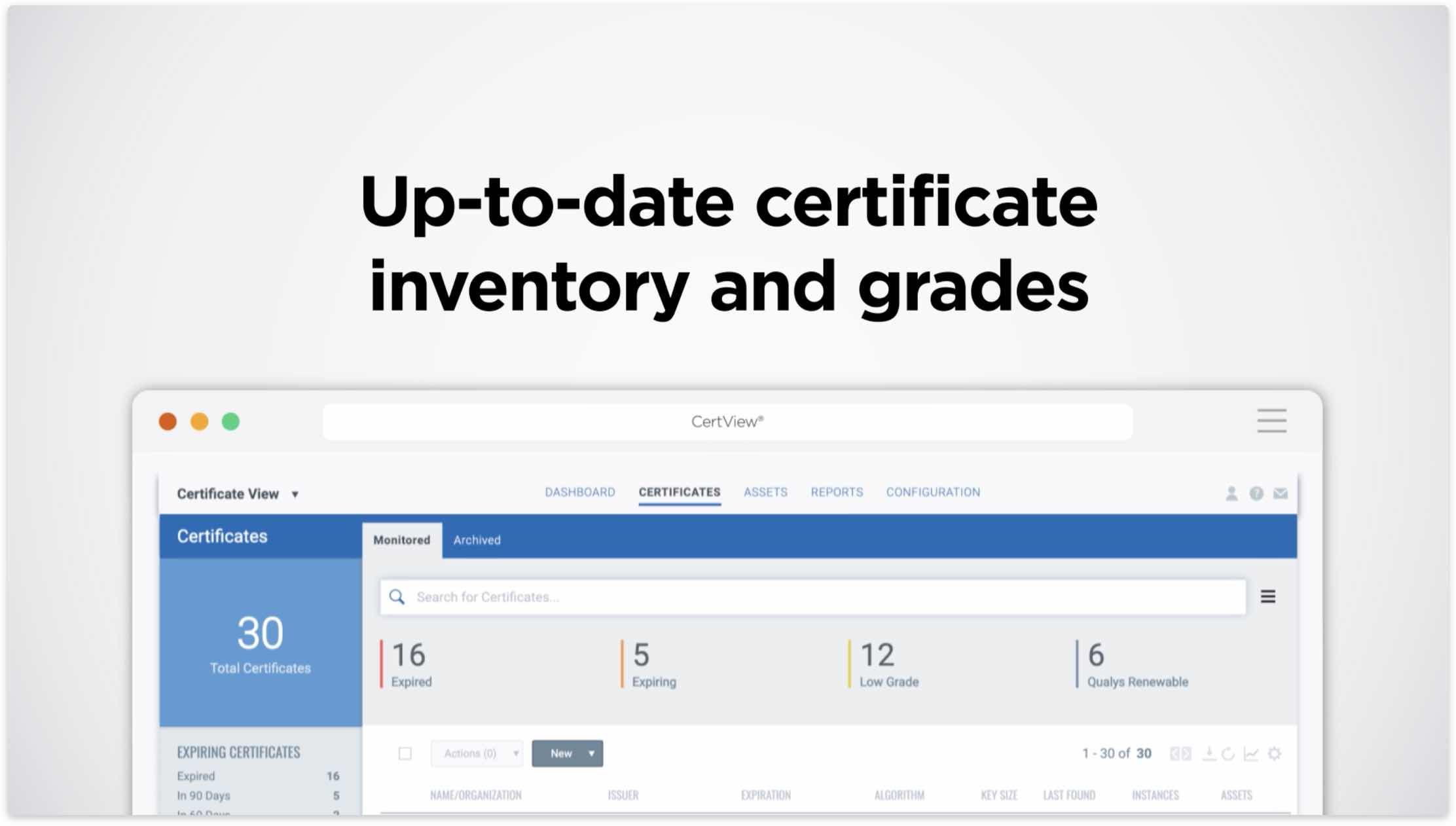
Task: Click the 1 - 30 of 30 pagination text
Action: coord(1116,753)
